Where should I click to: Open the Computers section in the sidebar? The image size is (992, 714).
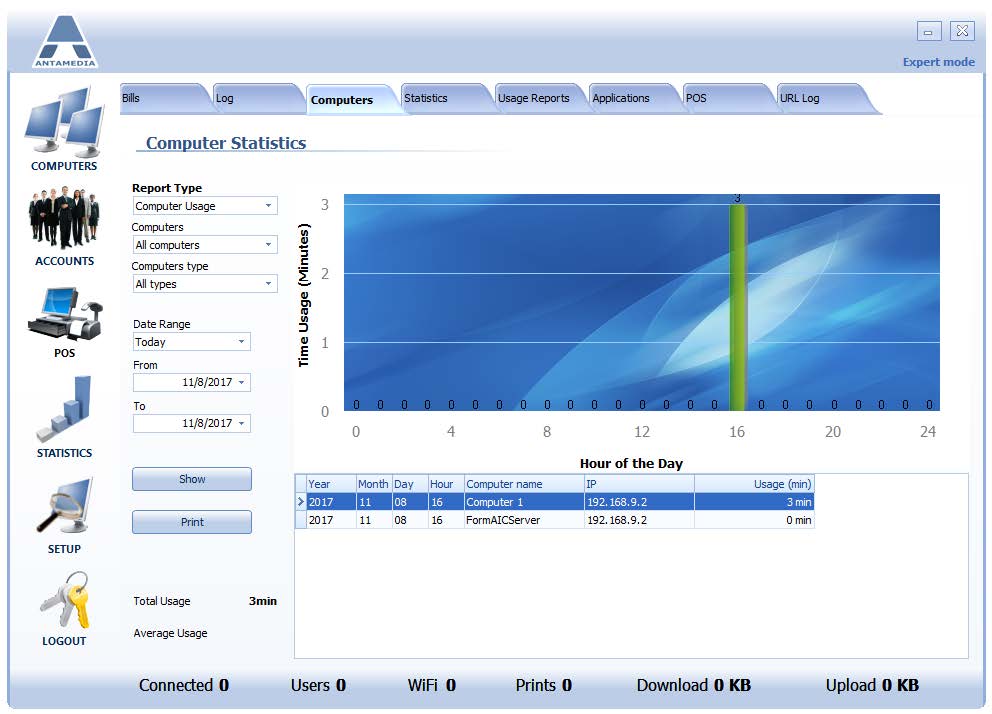(64, 130)
